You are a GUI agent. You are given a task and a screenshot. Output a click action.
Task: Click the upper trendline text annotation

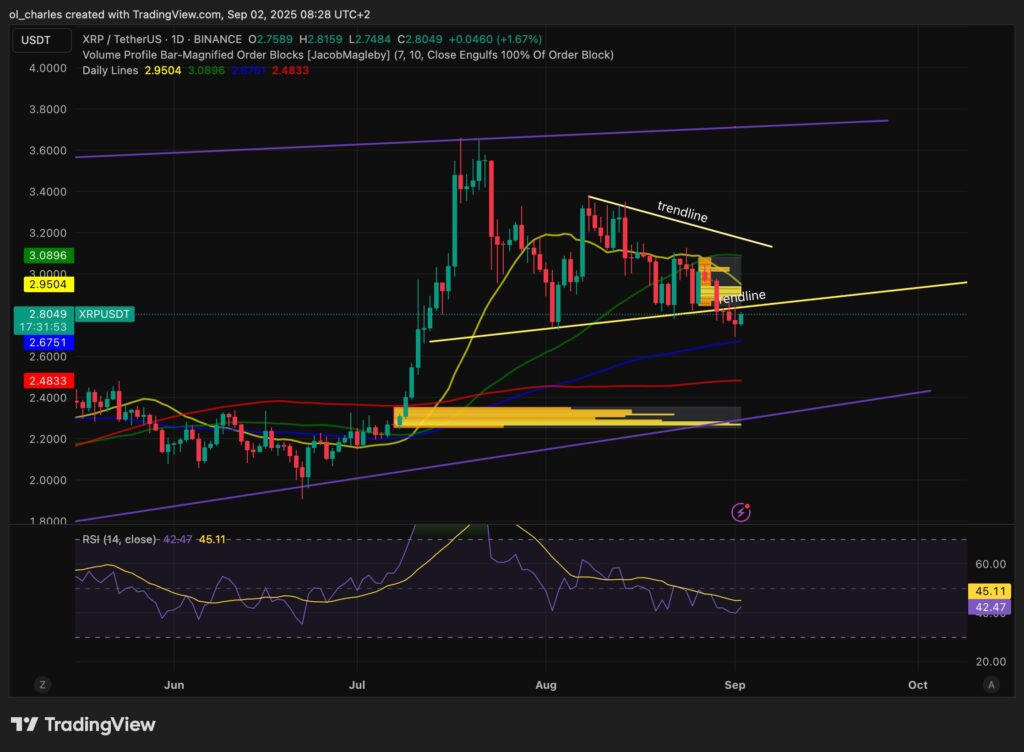(682, 212)
